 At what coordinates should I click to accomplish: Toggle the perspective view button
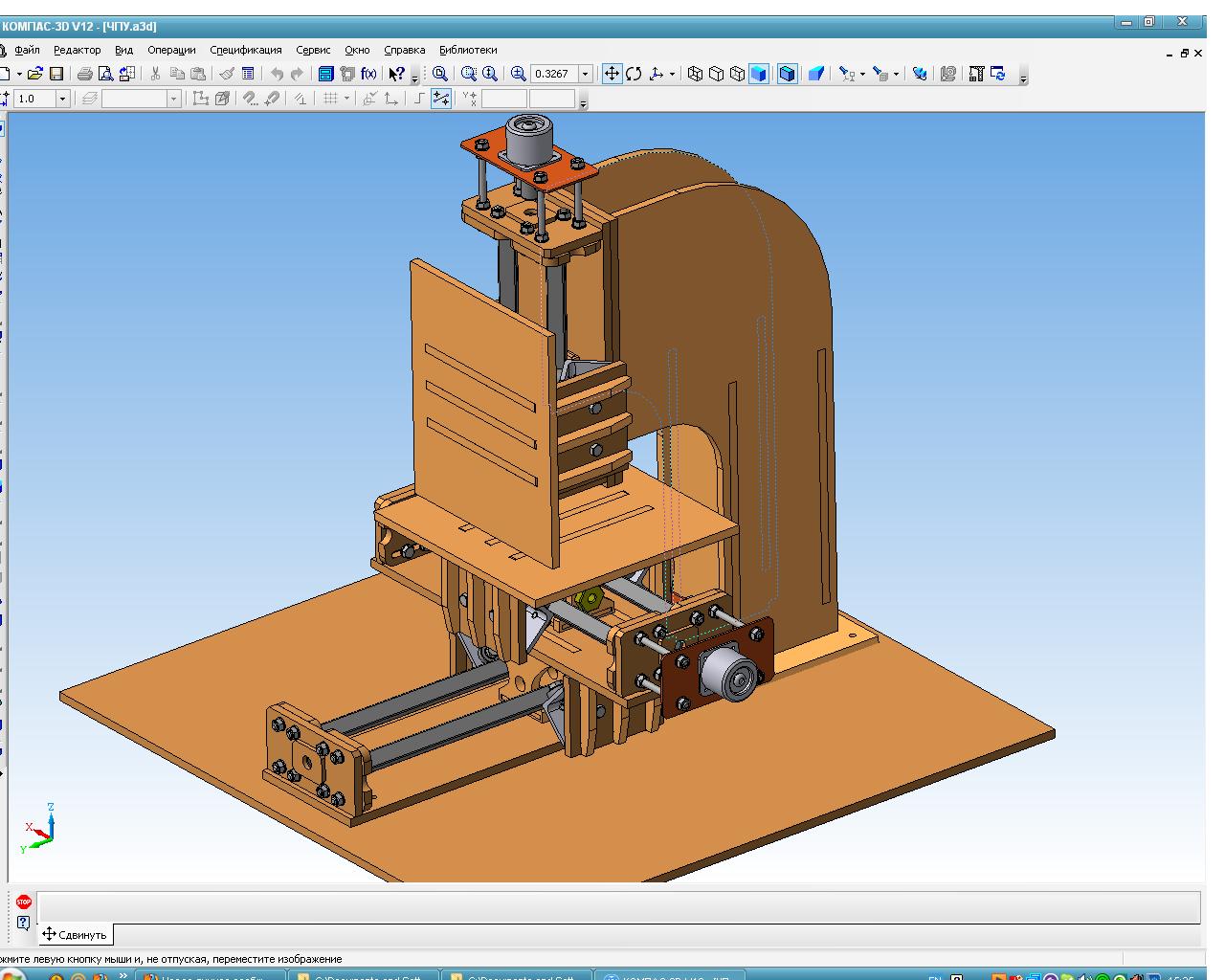click(816, 74)
